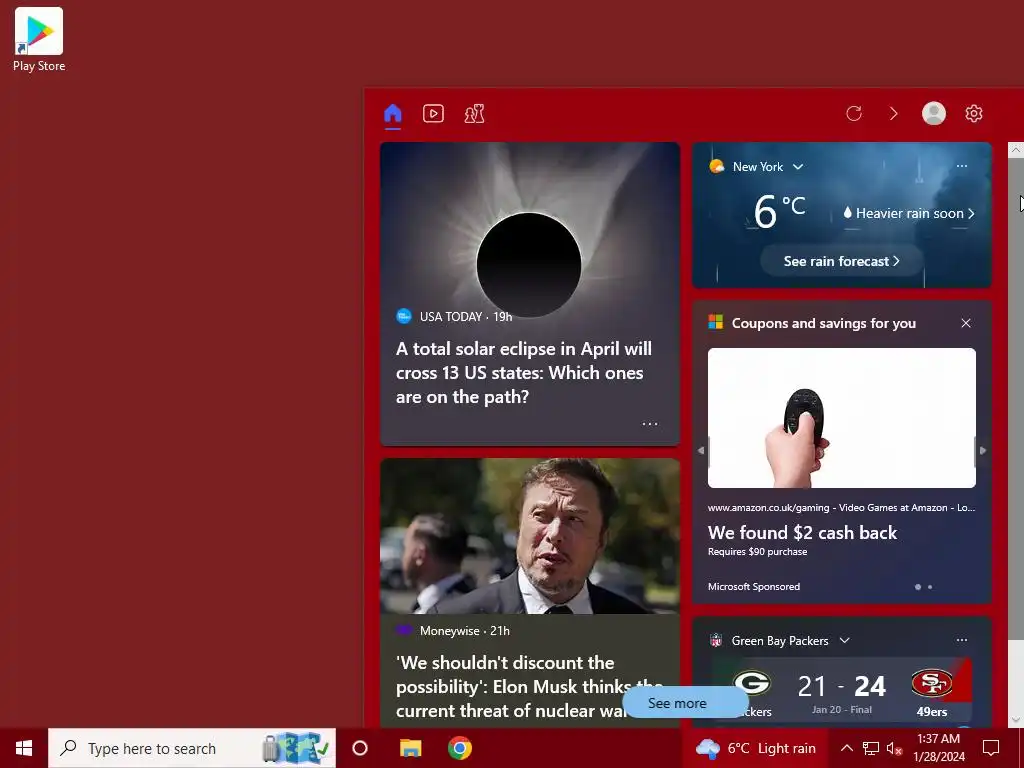Open network status tray icon
Viewport: 1024px width, 768px height.
point(871,748)
